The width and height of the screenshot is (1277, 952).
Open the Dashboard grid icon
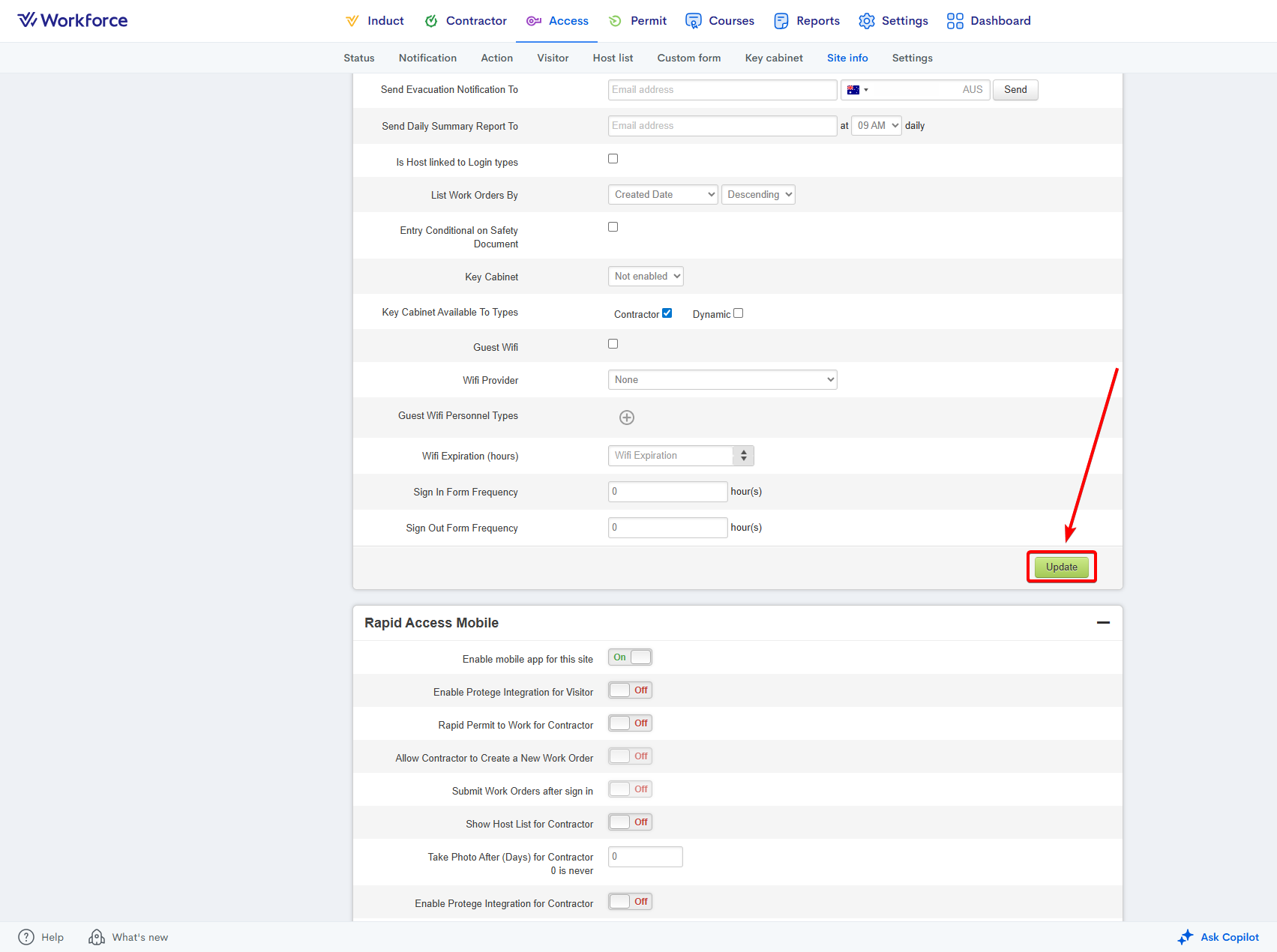tap(955, 21)
